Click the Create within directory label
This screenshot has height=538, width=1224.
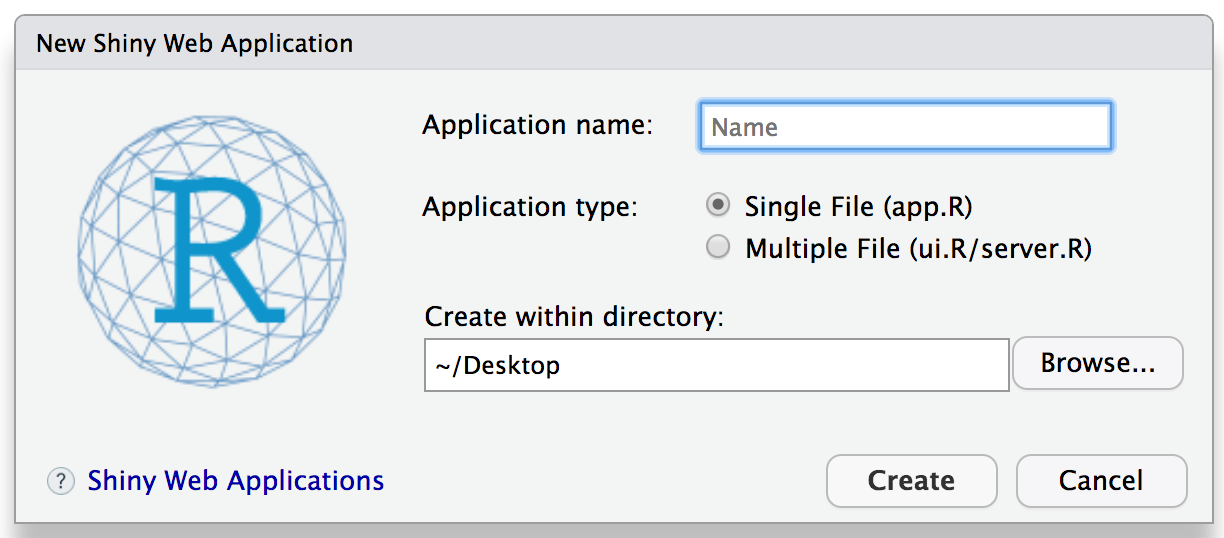click(x=574, y=317)
